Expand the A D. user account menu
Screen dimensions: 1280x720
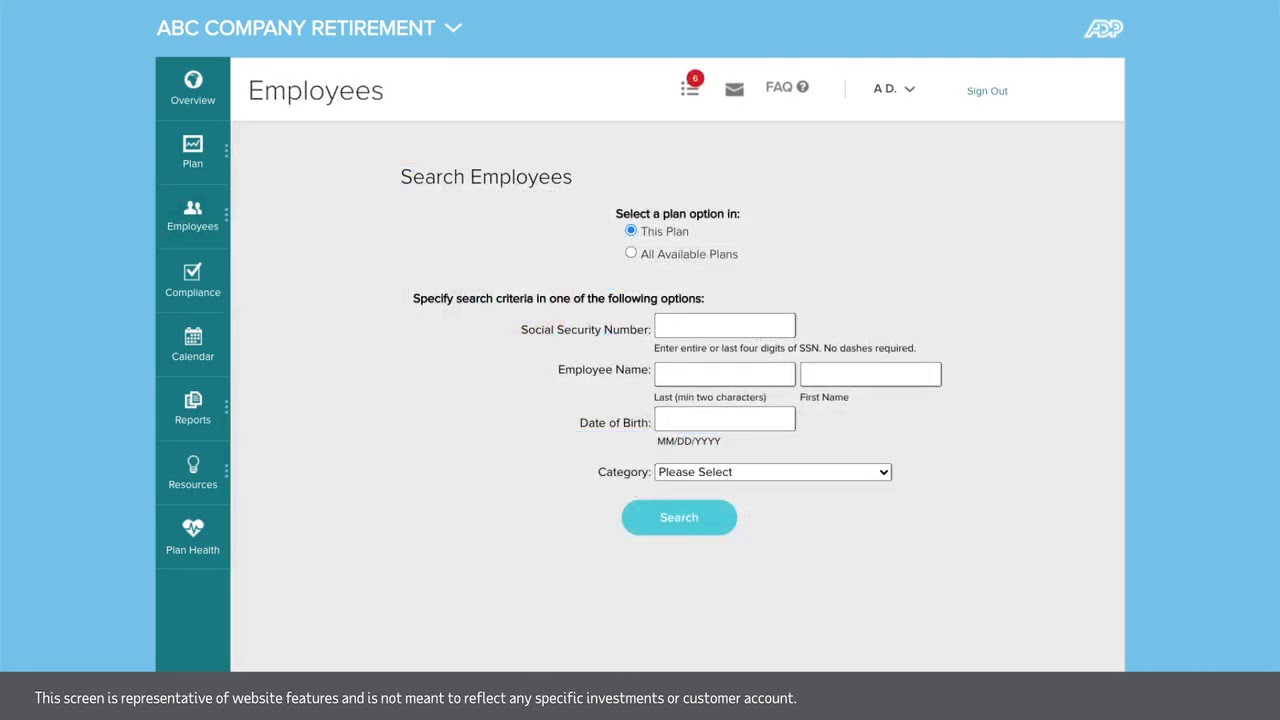click(x=893, y=89)
